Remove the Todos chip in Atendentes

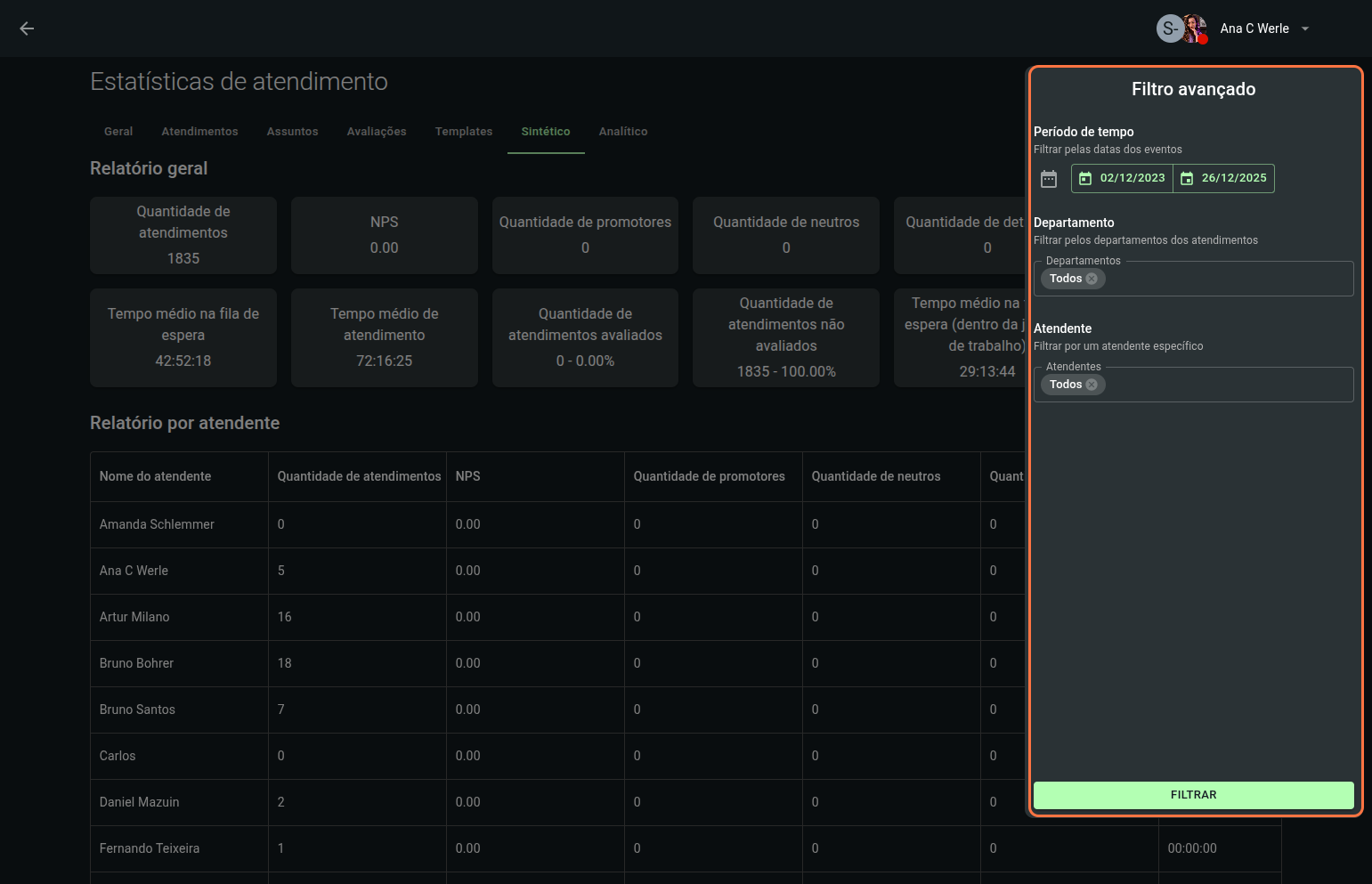coord(1092,385)
